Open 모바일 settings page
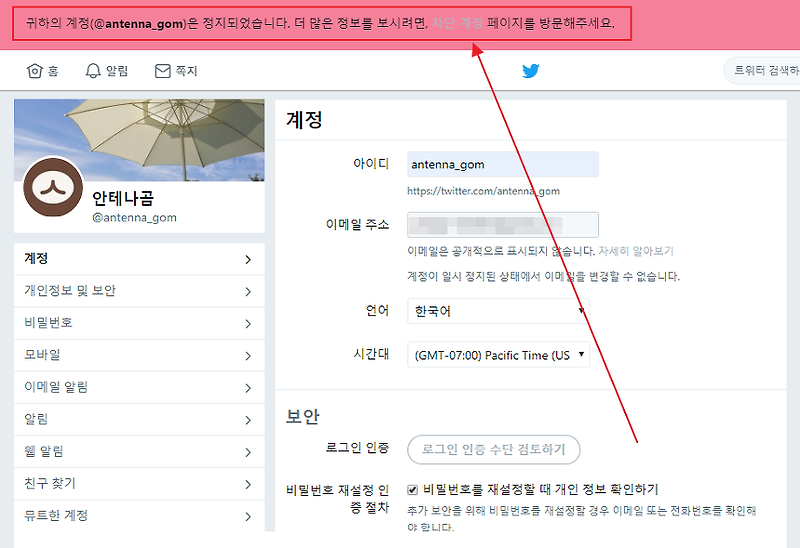Image resolution: width=800 pixels, height=548 pixels. pyautogui.click(x=139, y=355)
